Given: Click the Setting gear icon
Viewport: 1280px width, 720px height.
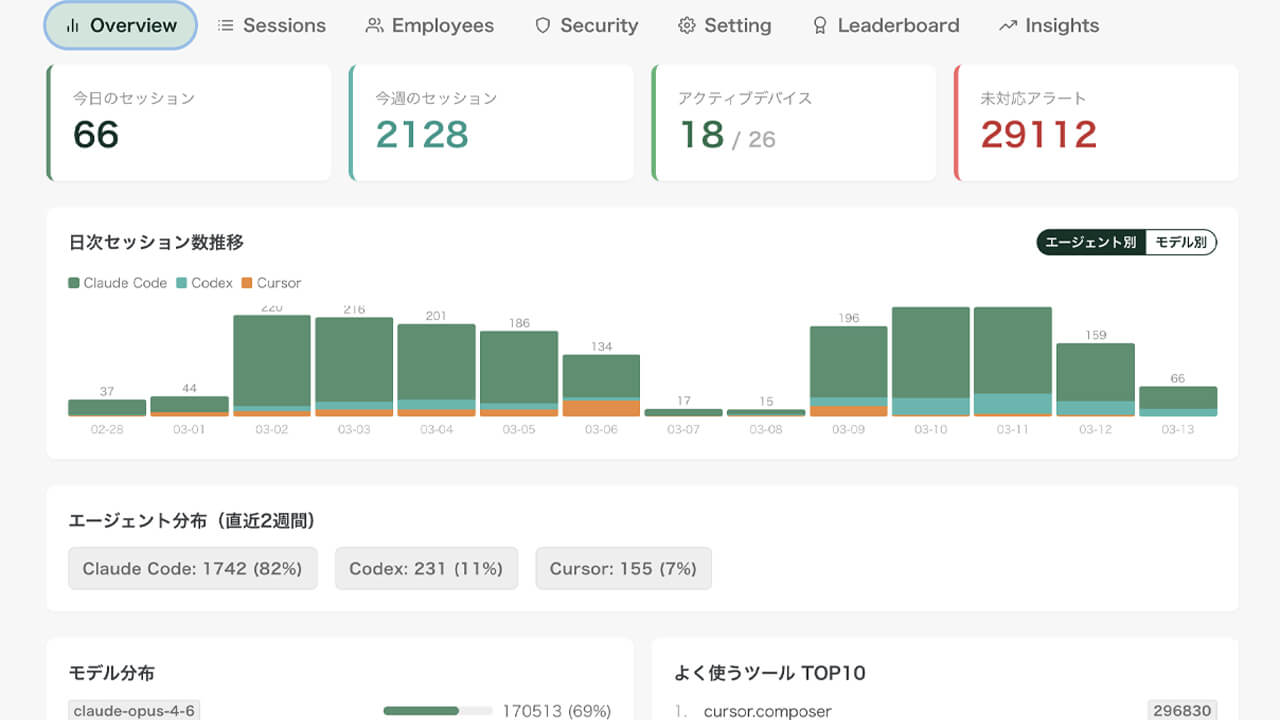Looking at the screenshot, I should (687, 25).
